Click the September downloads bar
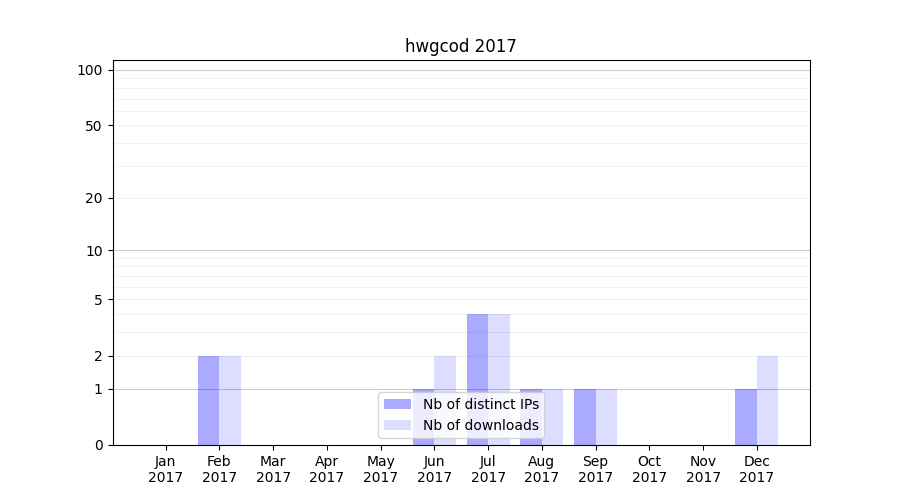 [606, 417]
